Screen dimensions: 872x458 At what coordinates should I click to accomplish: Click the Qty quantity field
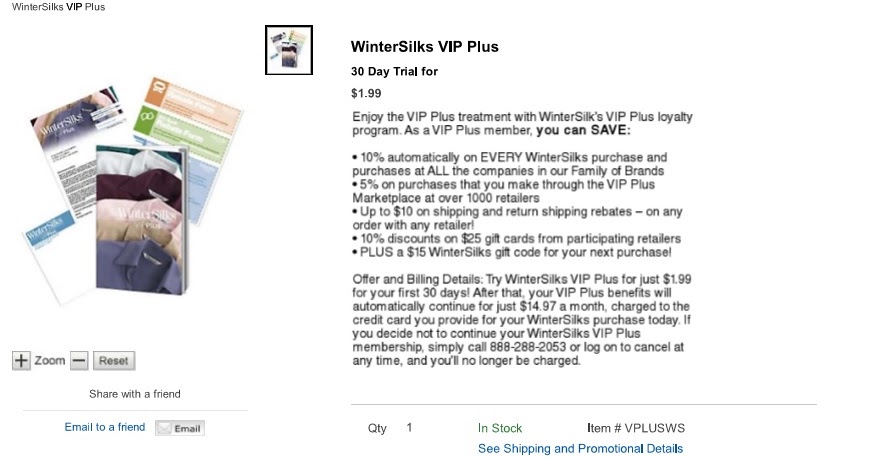[409, 427]
